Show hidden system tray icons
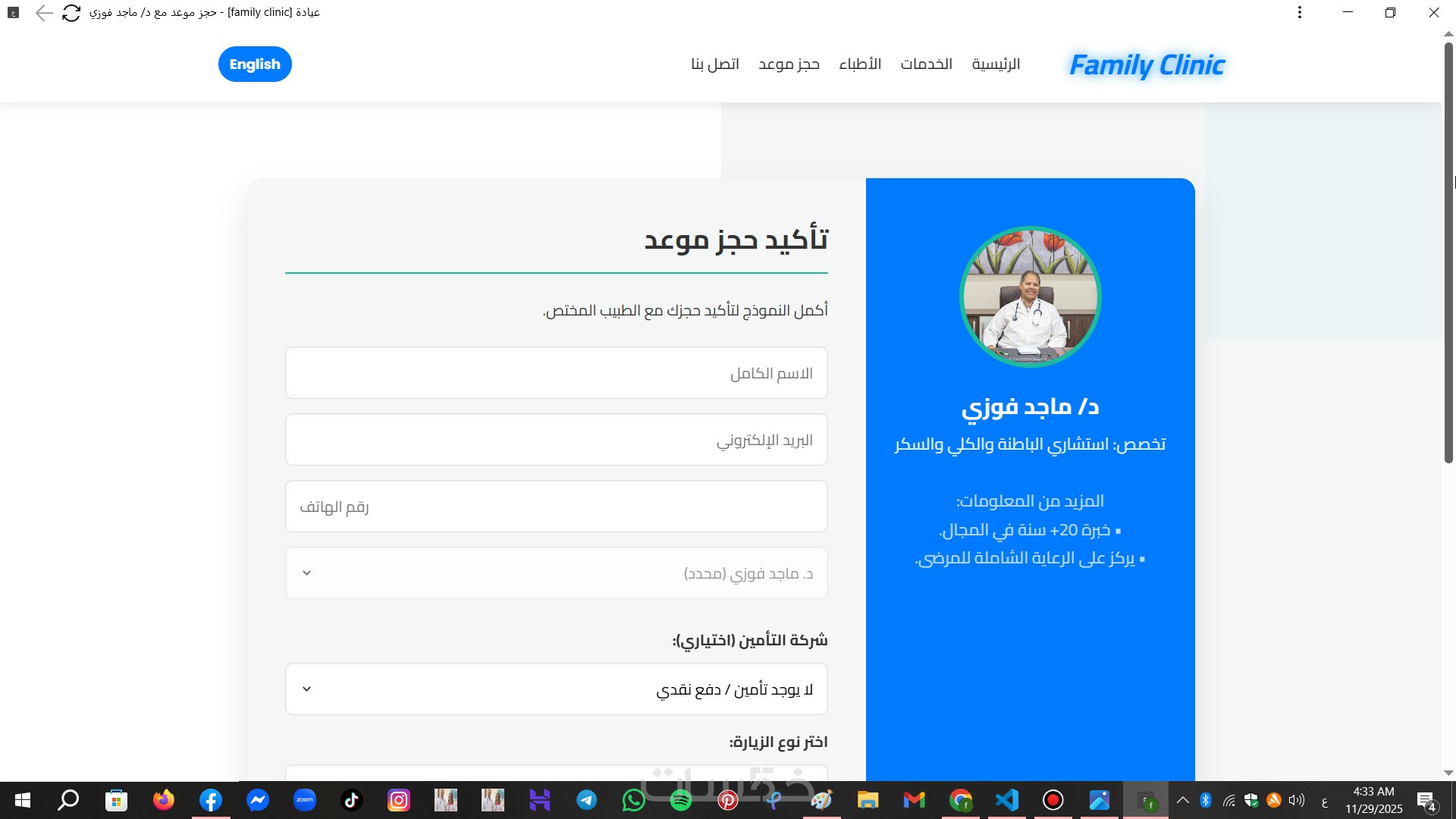This screenshot has height=819, width=1456. (x=1182, y=800)
